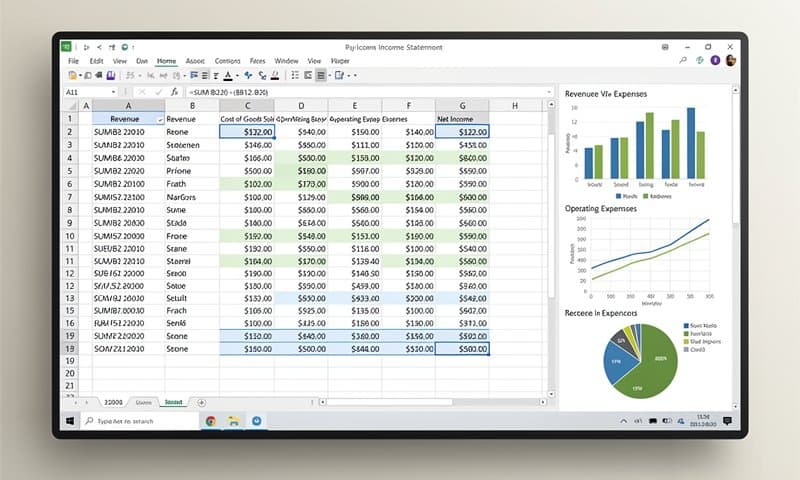The height and width of the screenshot is (480, 800).
Task: Add a new sheet with plus button
Action: (x=202, y=402)
